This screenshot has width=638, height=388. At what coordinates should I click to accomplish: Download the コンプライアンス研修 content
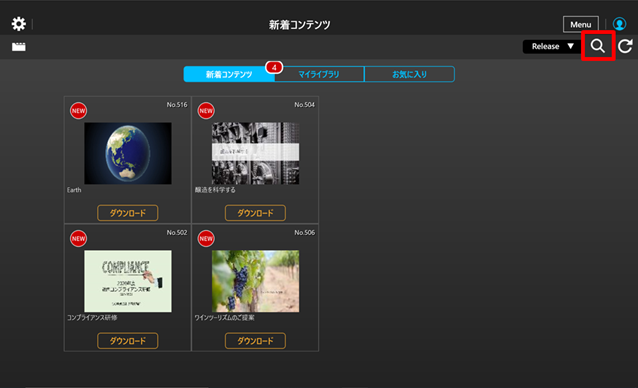pos(128,340)
